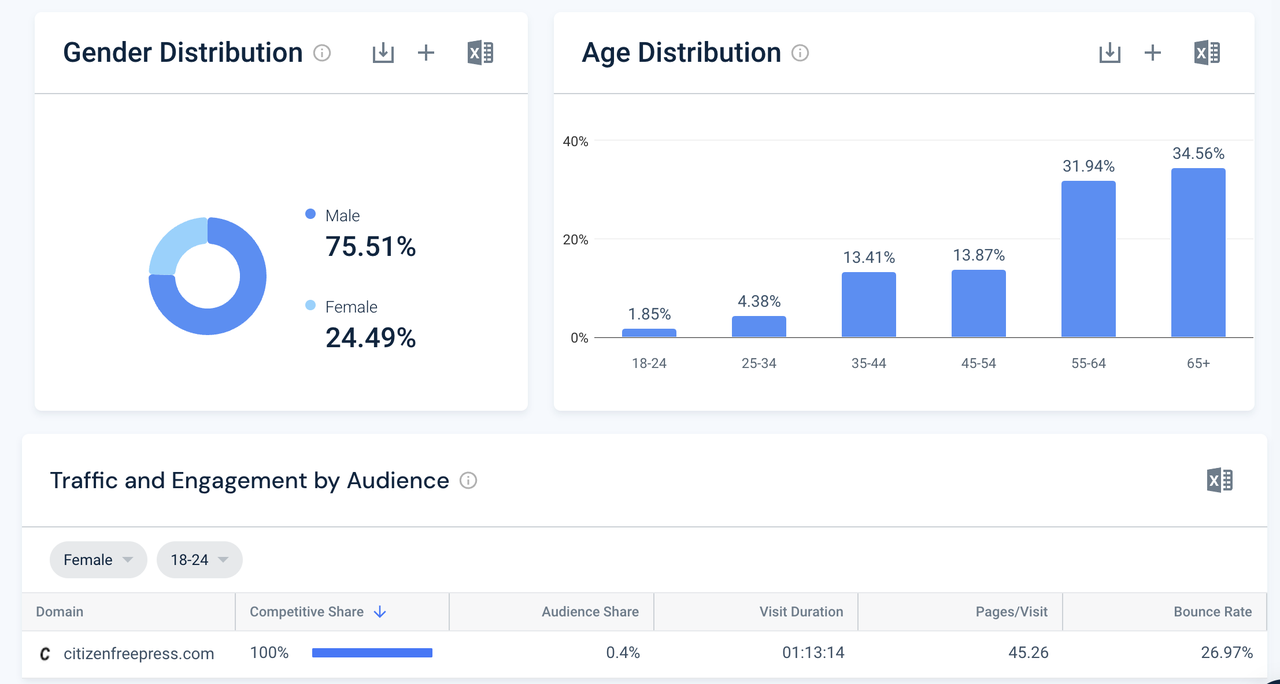Click the plus icon in Age Distribution
This screenshot has height=684, width=1280.
point(1153,53)
